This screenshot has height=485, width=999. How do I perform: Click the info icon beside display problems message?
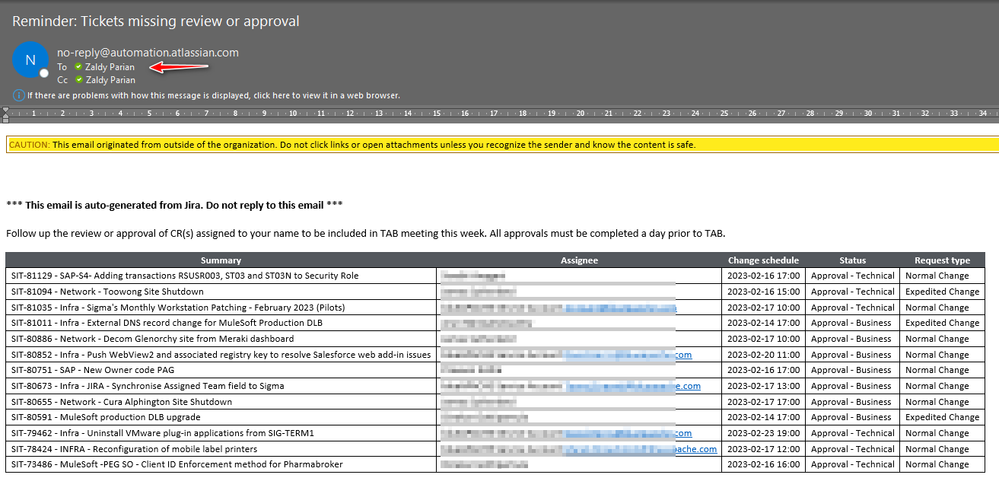pyautogui.click(x=19, y=96)
